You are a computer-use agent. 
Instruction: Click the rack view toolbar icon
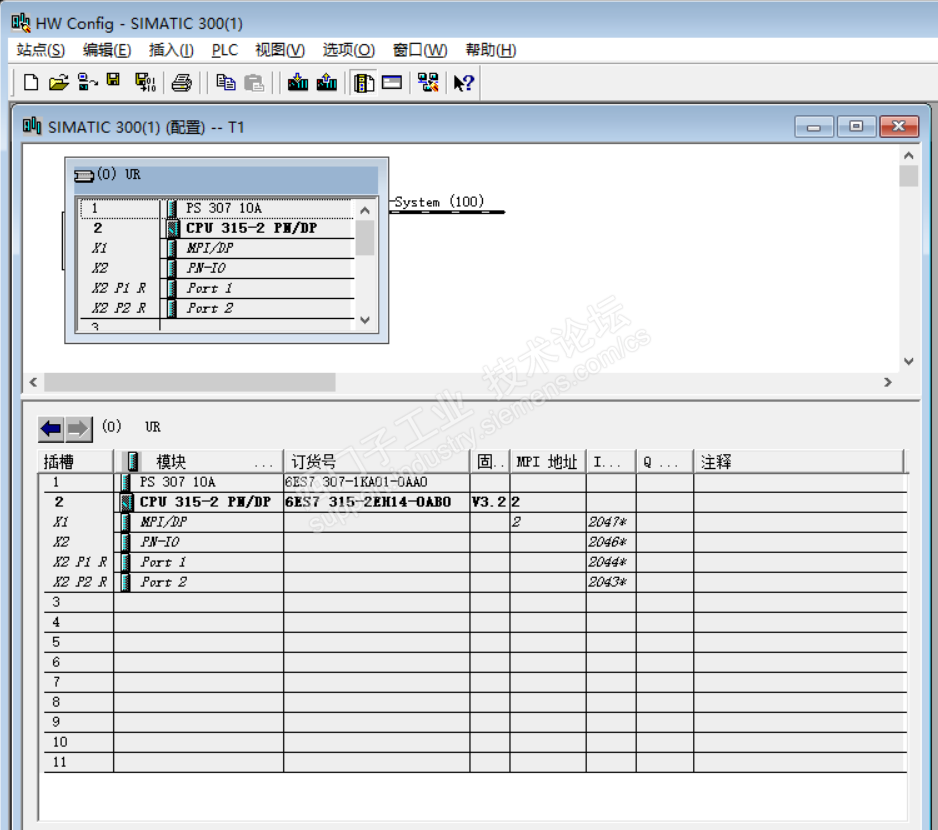point(392,82)
